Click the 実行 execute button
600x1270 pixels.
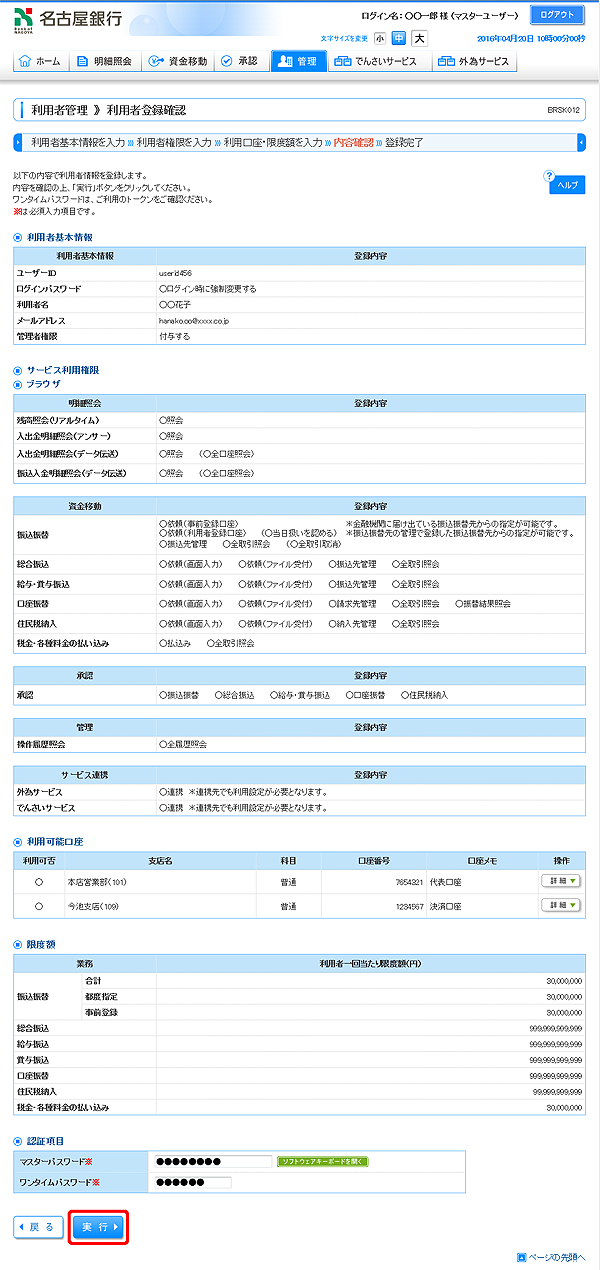(x=100, y=1226)
